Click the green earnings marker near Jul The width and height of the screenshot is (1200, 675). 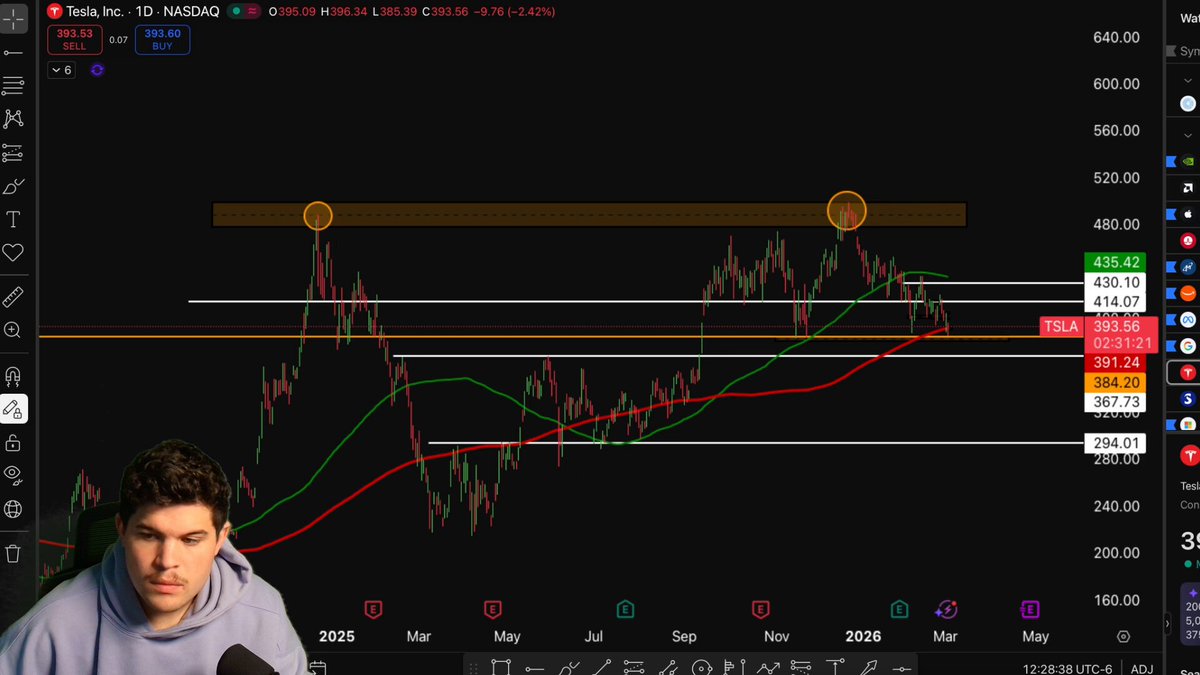625,608
